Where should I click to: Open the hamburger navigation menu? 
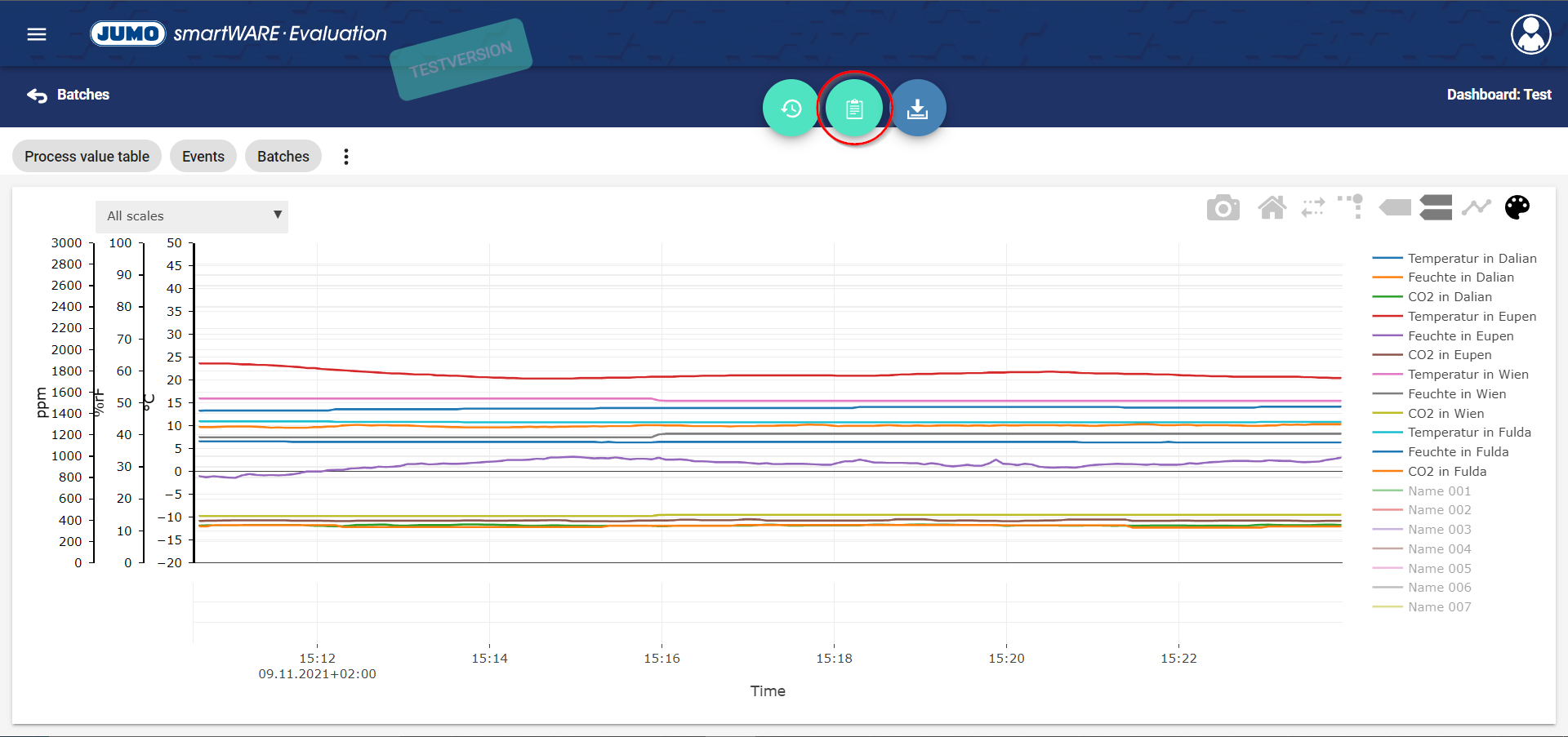[x=37, y=34]
